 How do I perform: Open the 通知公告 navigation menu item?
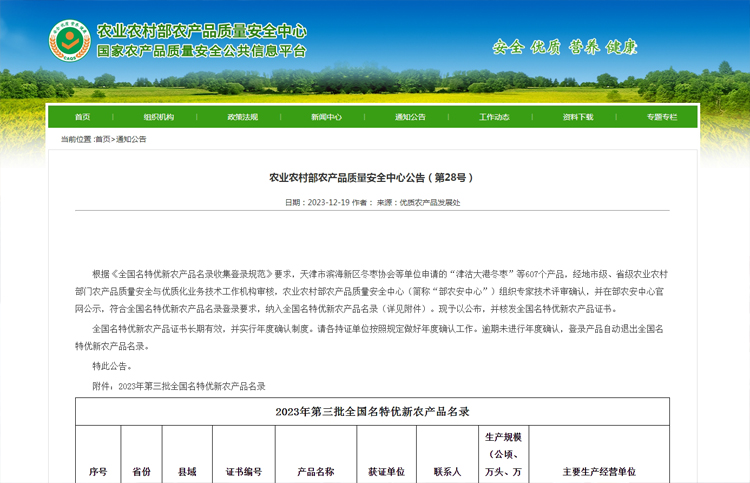click(410, 117)
